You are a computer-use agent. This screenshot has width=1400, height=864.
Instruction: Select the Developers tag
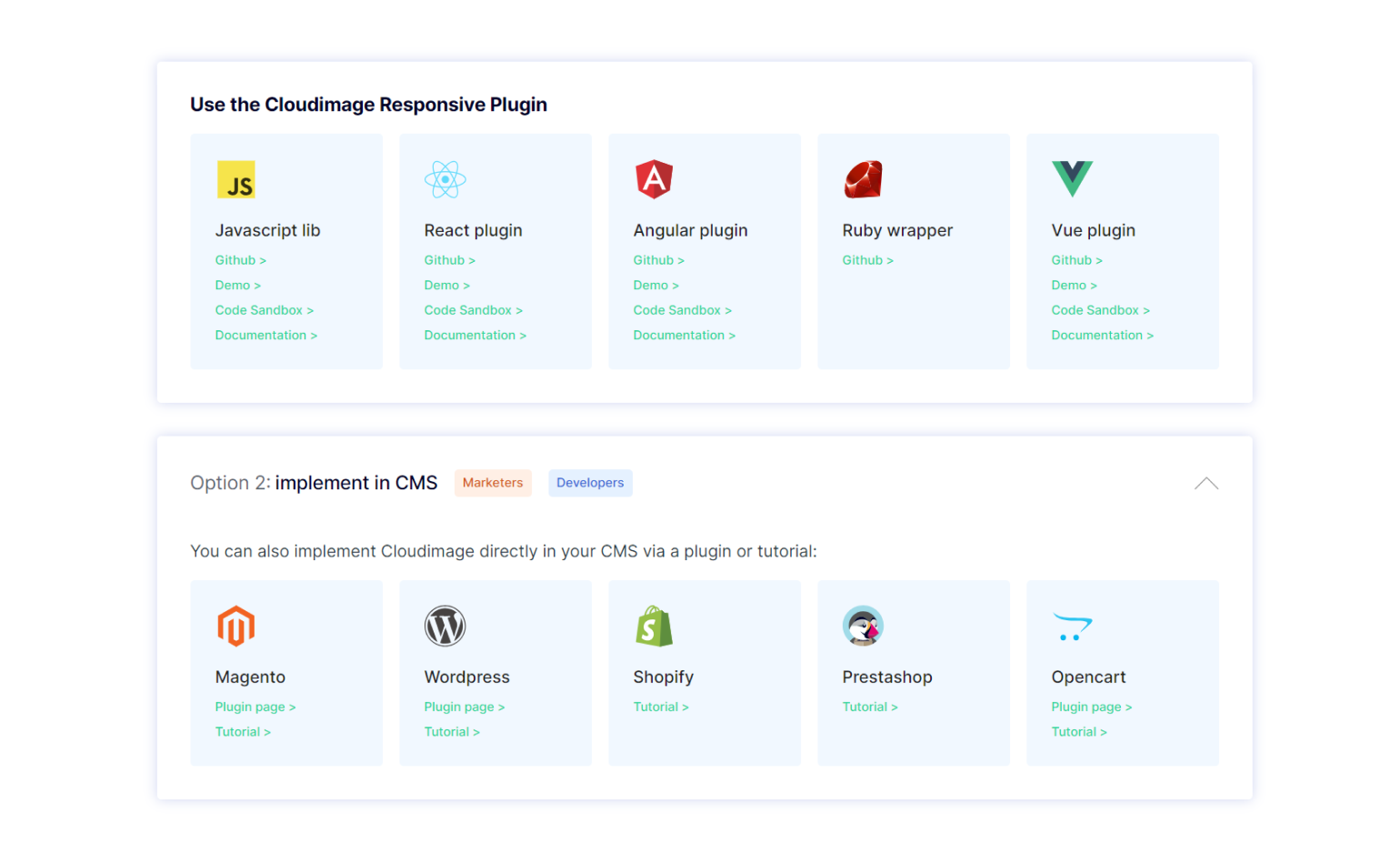coord(590,483)
